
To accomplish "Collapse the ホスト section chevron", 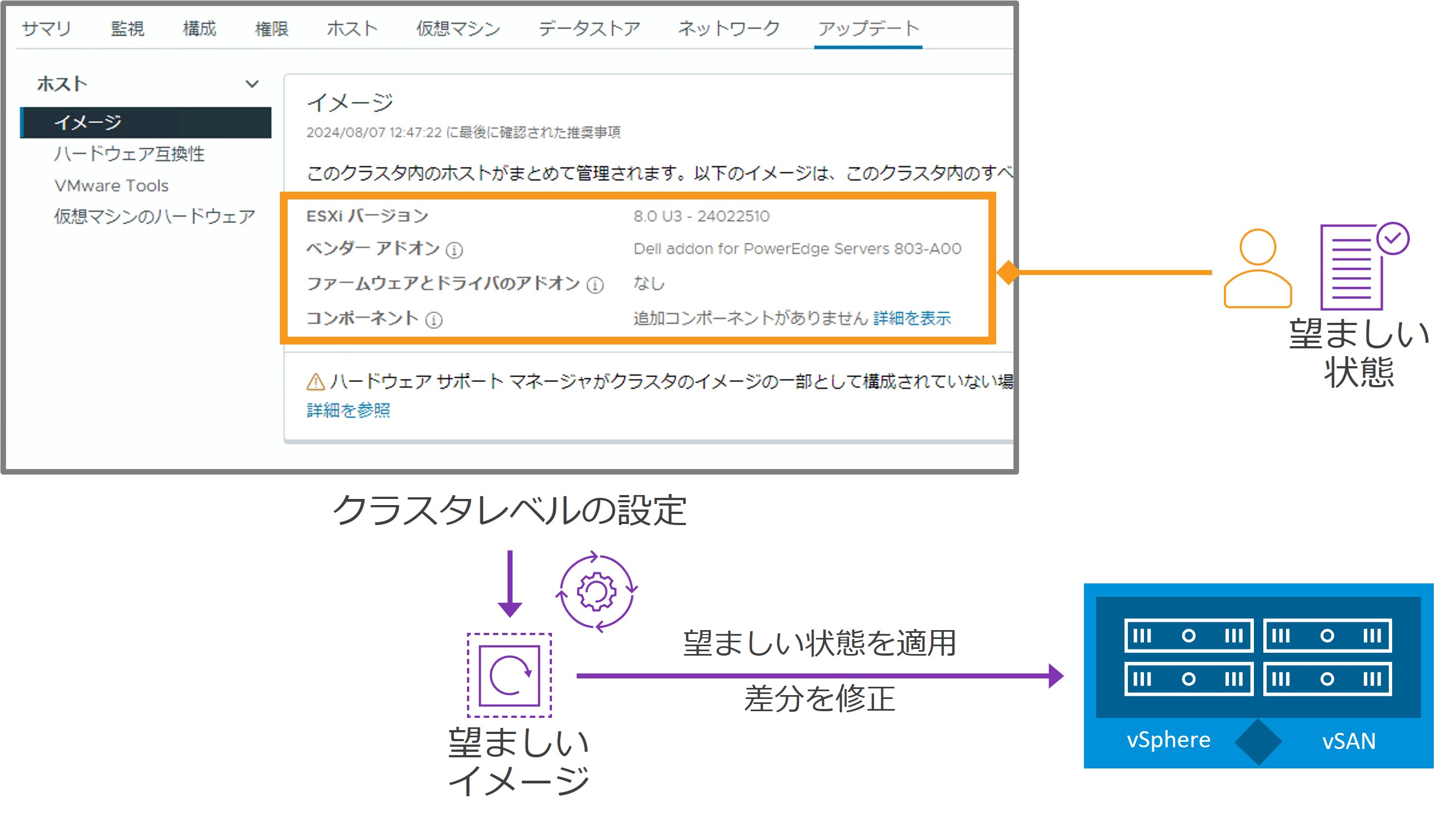I will coord(252,84).
